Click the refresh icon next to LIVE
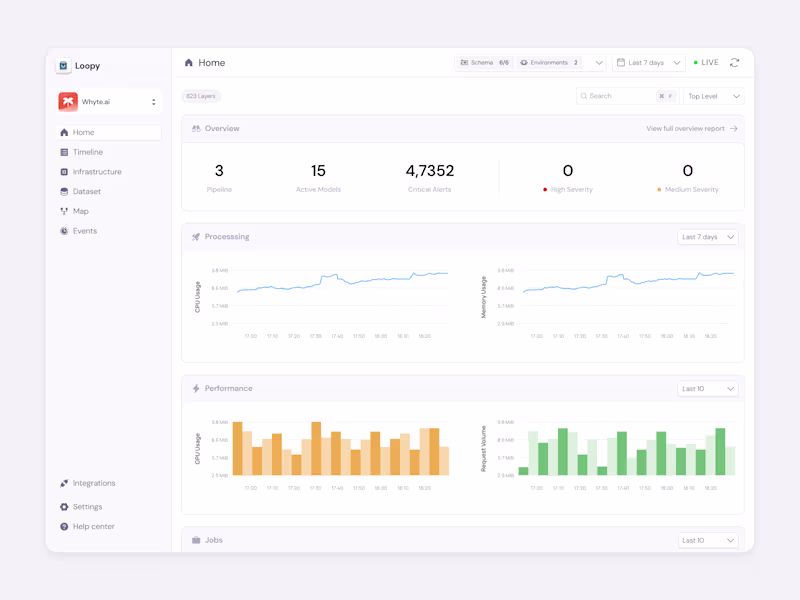Viewport: 800px width, 600px height. 734,62
